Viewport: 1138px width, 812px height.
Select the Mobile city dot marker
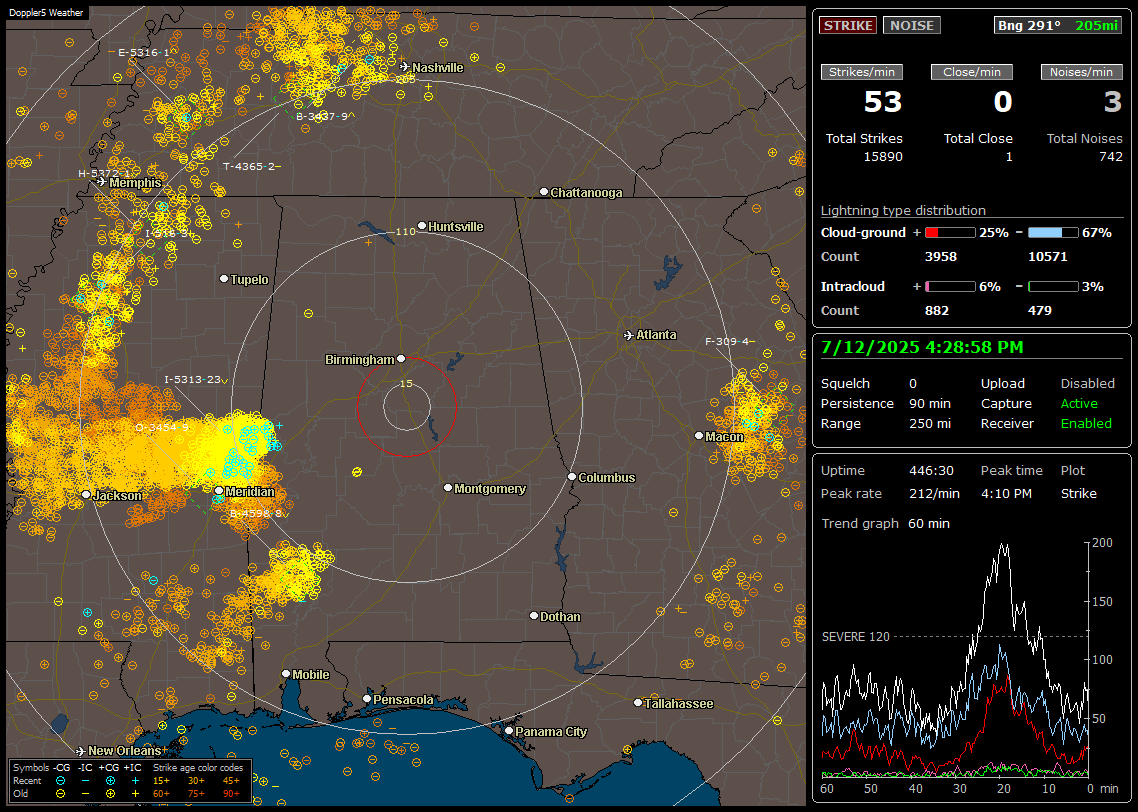point(286,674)
